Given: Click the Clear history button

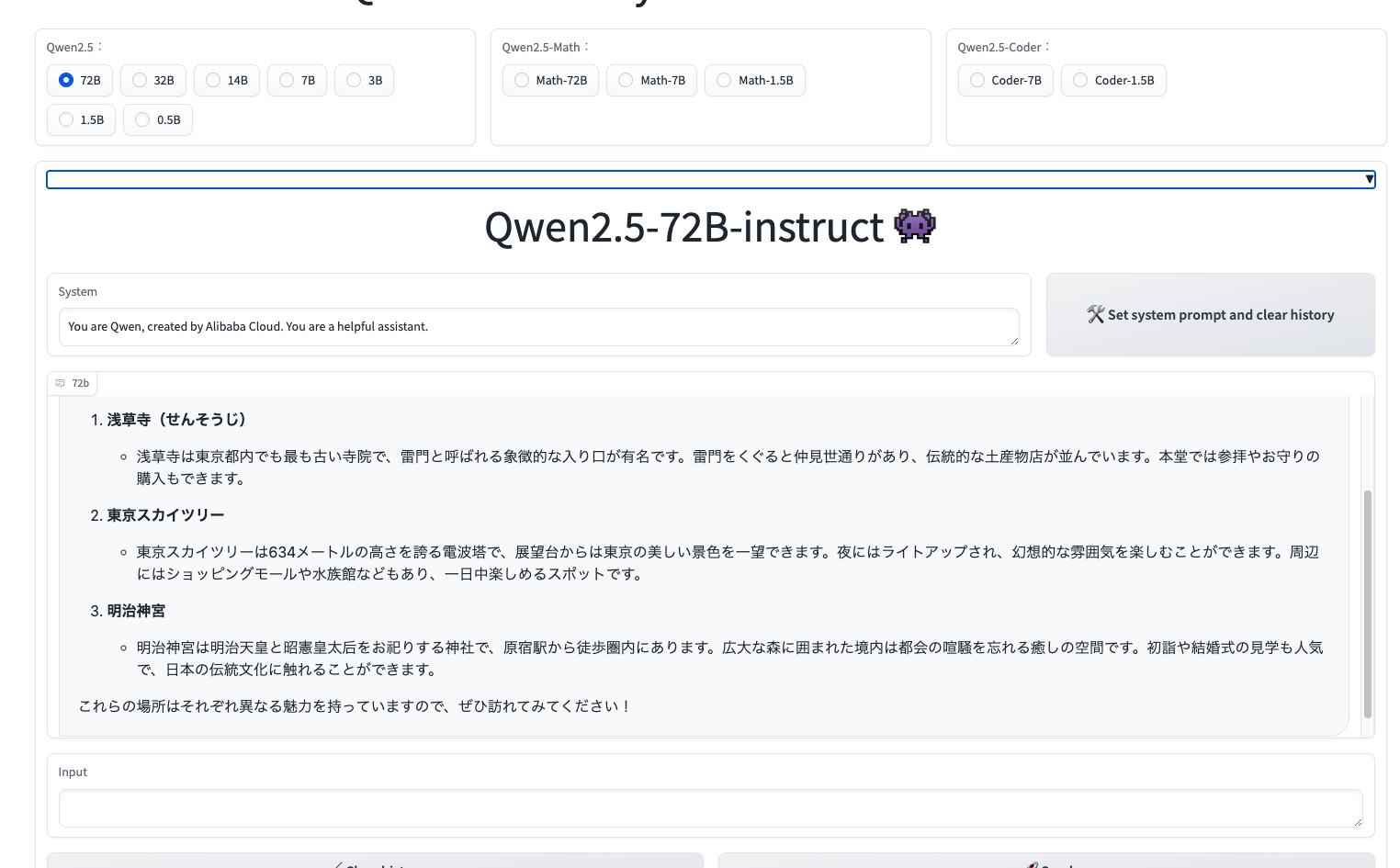Looking at the screenshot, I should [377, 864].
